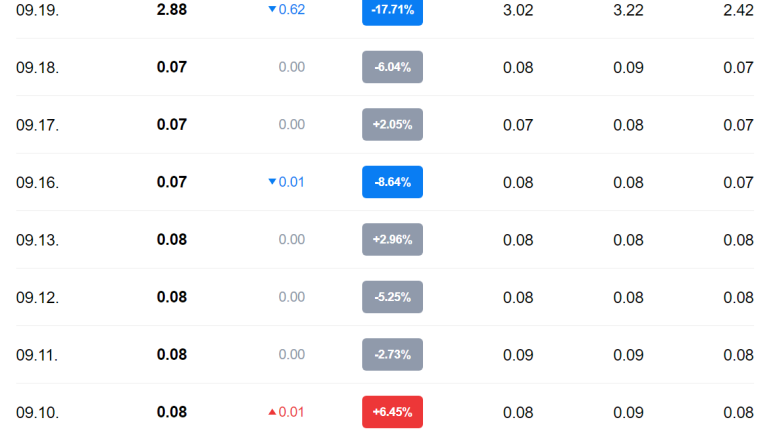Image resolution: width=773 pixels, height=437 pixels.
Task: Click the blue down triangle in the 09.16. row
Action: coord(272,182)
